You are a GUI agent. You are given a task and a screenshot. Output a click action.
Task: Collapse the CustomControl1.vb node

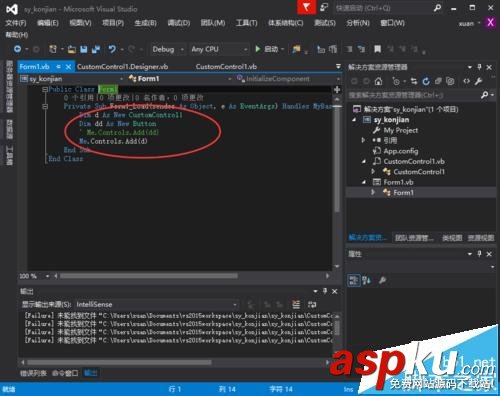[364, 161]
